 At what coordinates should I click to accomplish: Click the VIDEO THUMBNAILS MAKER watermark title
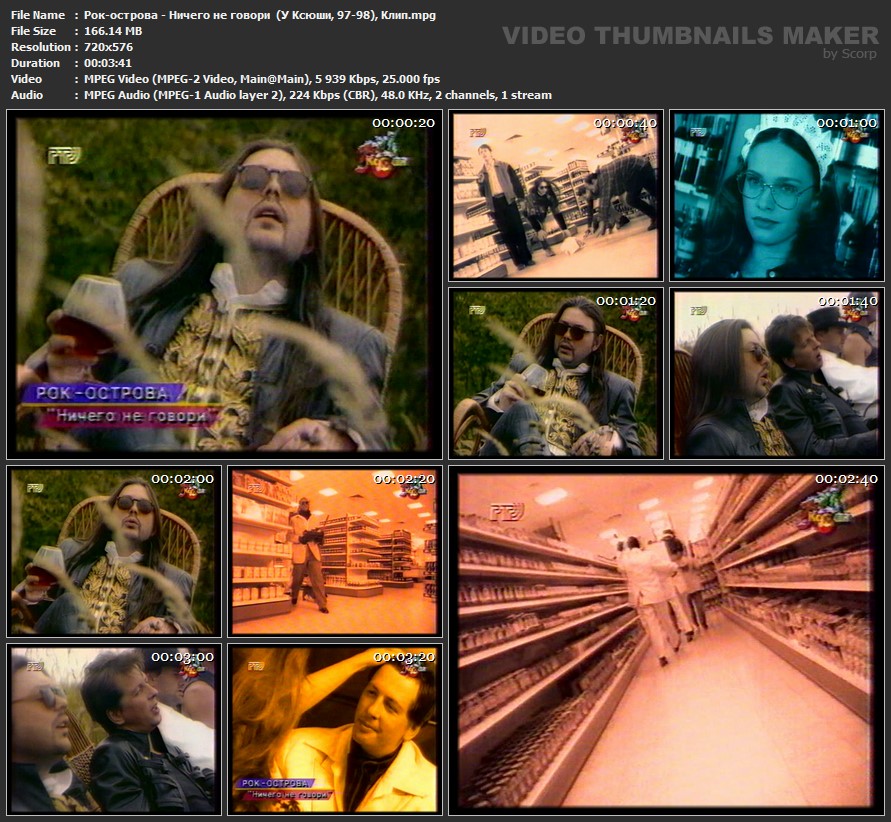(689, 36)
